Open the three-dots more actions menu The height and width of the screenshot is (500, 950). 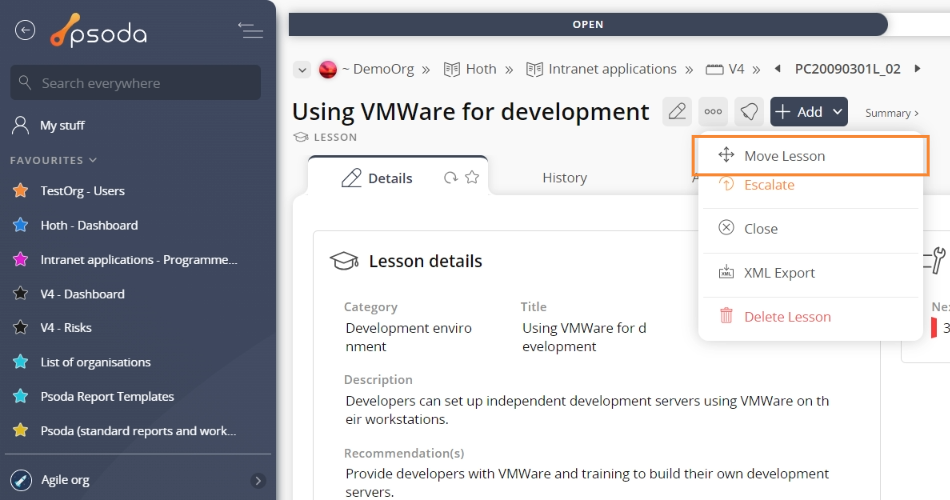tap(713, 112)
